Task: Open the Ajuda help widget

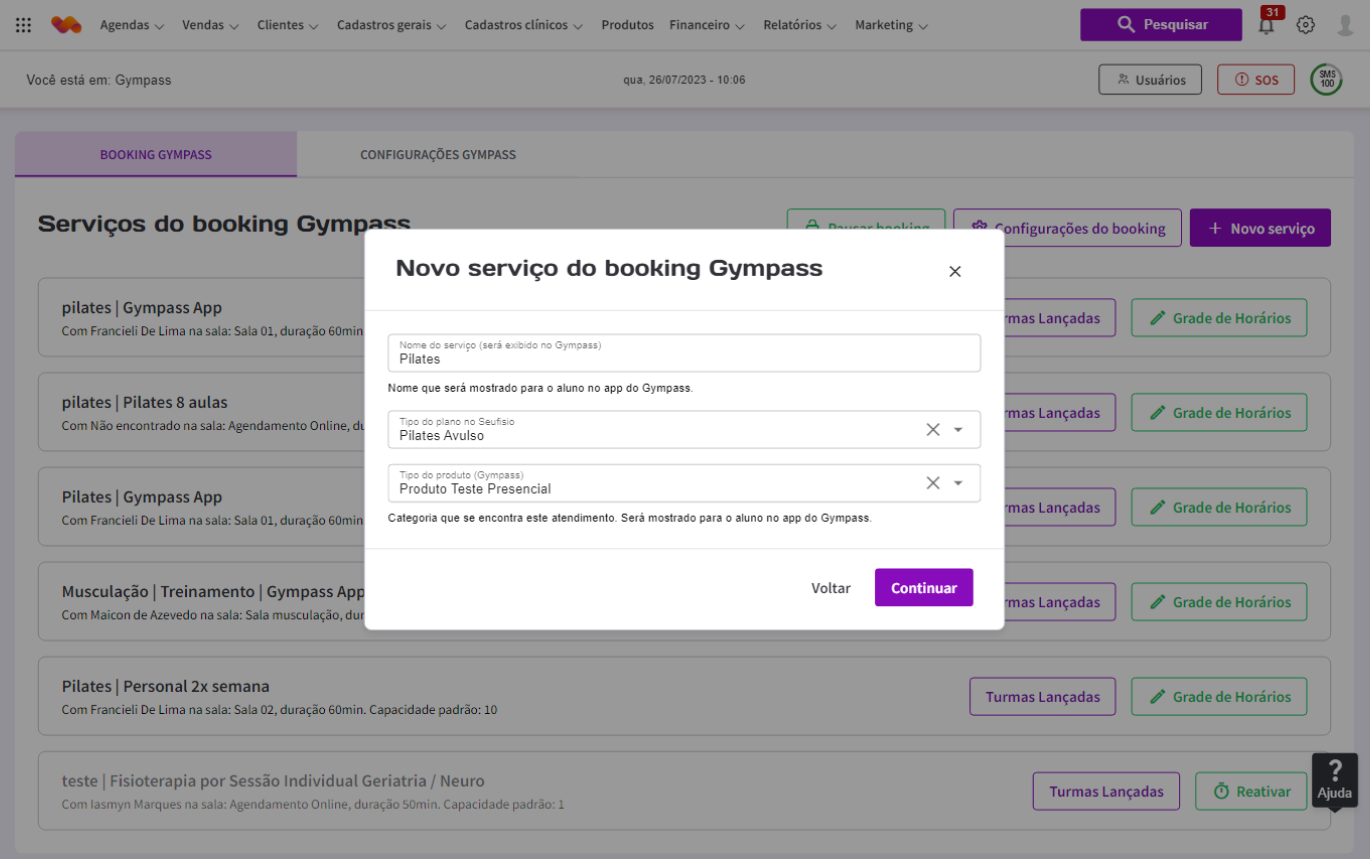Action: [1335, 780]
